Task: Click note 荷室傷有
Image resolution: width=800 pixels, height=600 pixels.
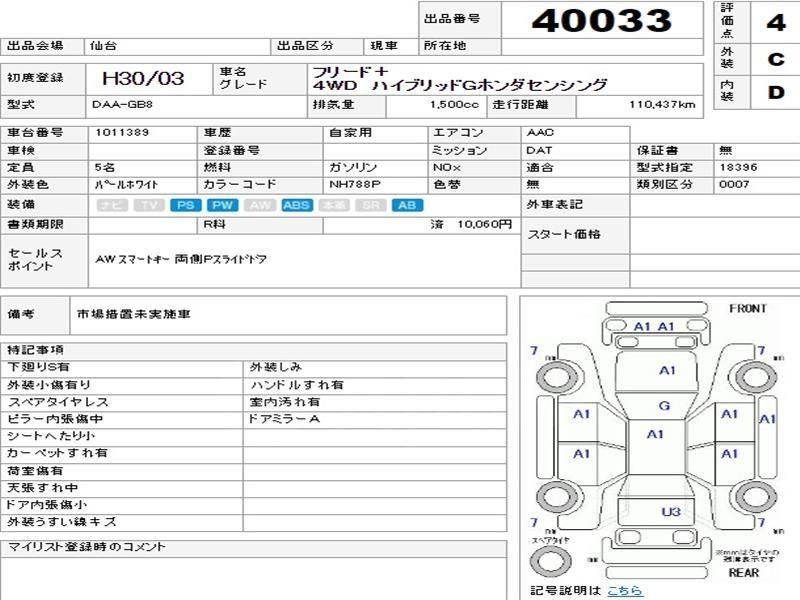Action: [x=35, y=470]
